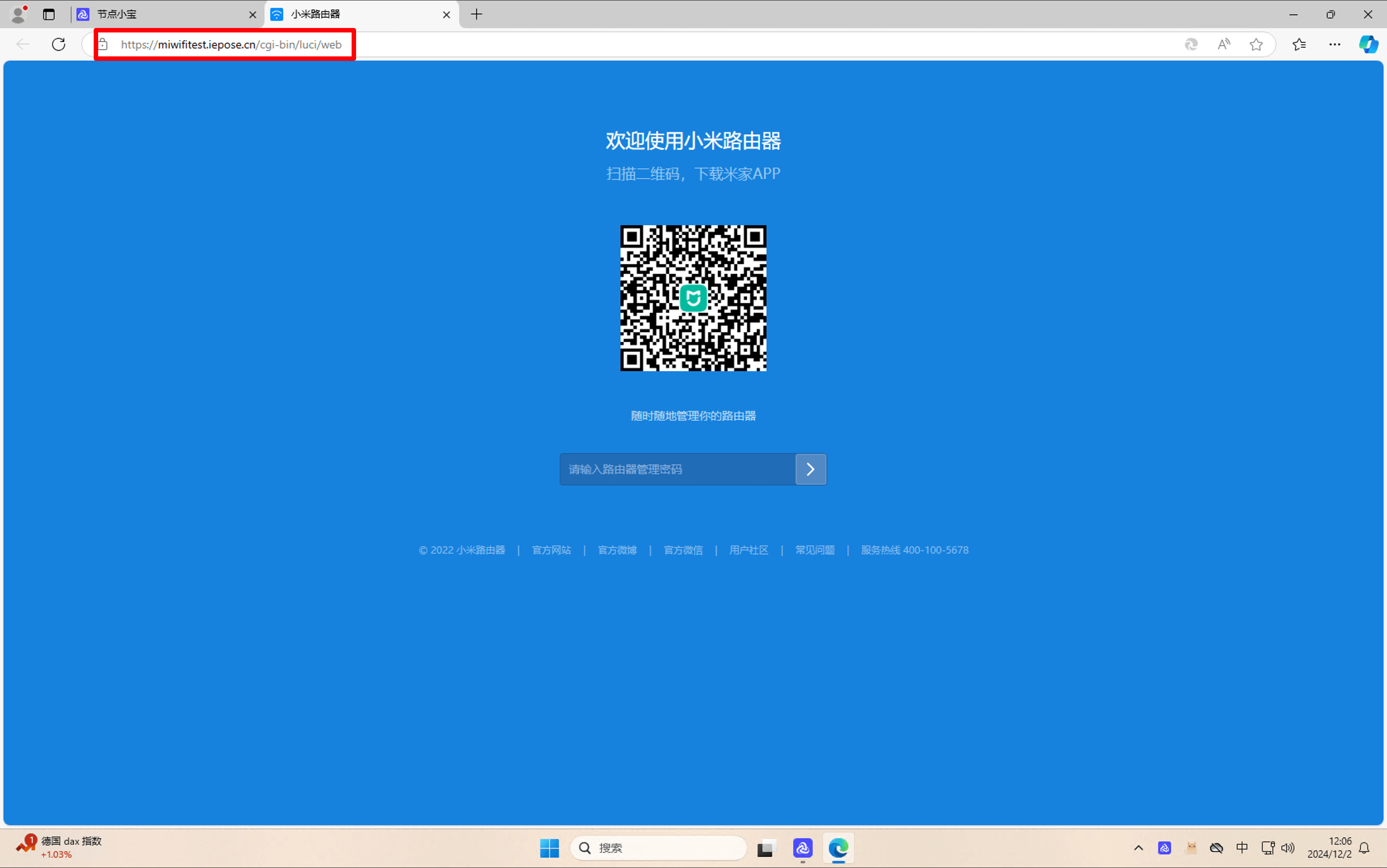Screen dimensions: 1387x868
Task: Refresh the current page
Action: click(x=58, y=44)
